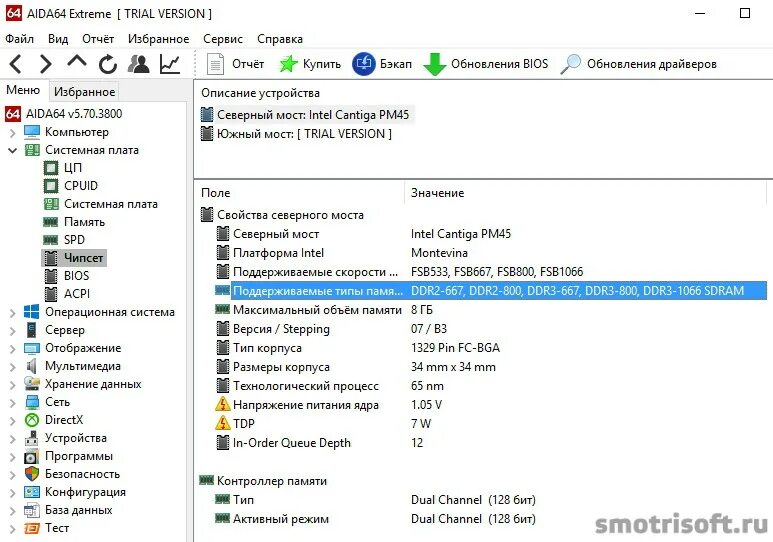
Task: Select the CPUID chip icon
Action: pyautogui.click(x=51, y=186)
